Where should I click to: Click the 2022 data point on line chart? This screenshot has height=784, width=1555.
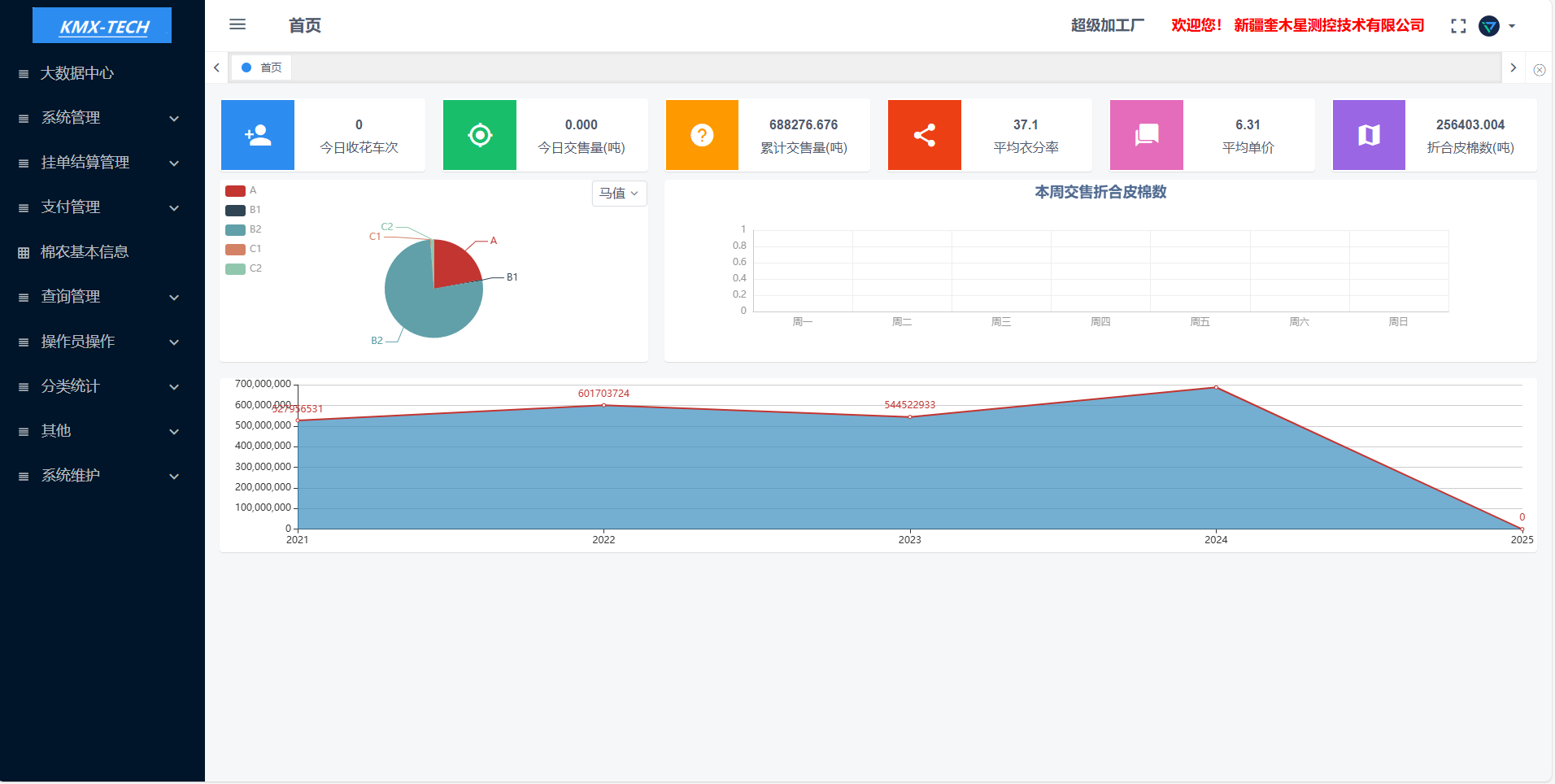603,405
